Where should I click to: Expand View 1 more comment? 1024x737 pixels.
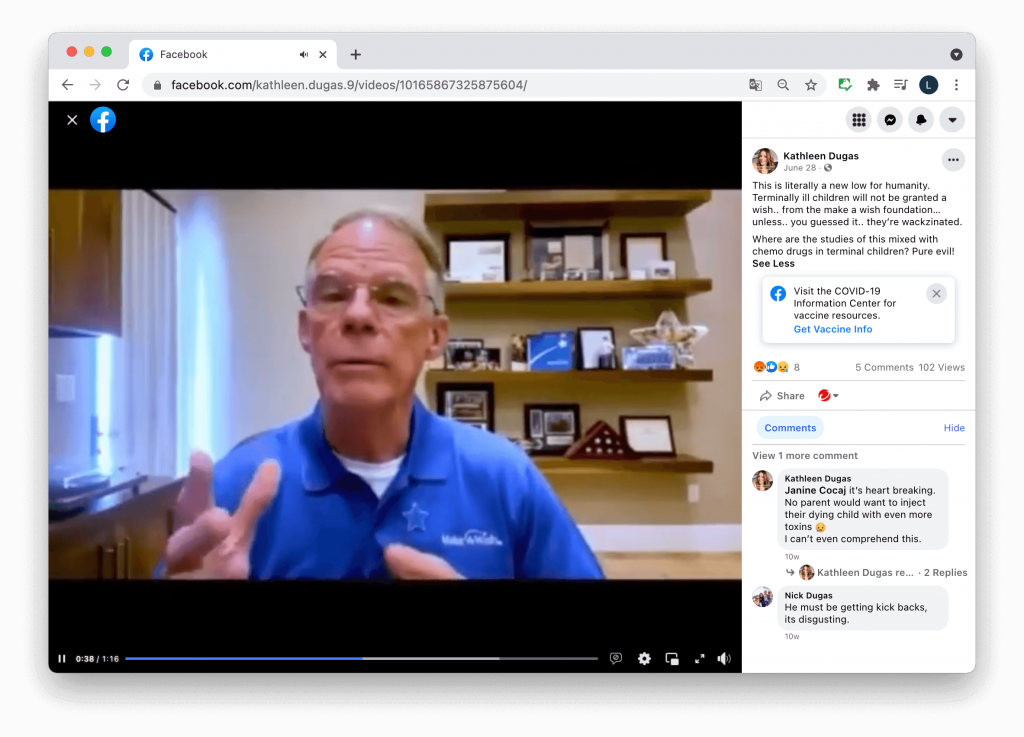click(x=804, y=456)
